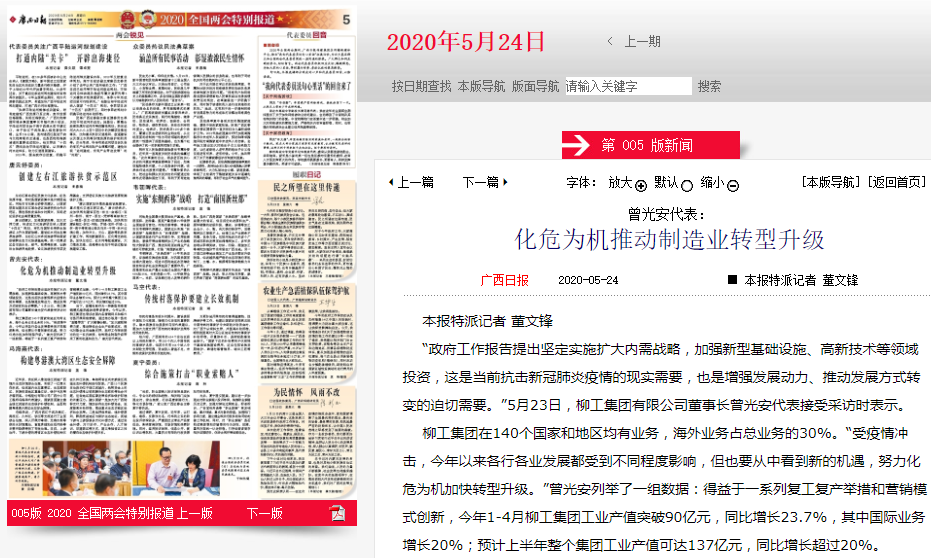Click the zoom-out (缩小) font minus icon

coord(733,185)
